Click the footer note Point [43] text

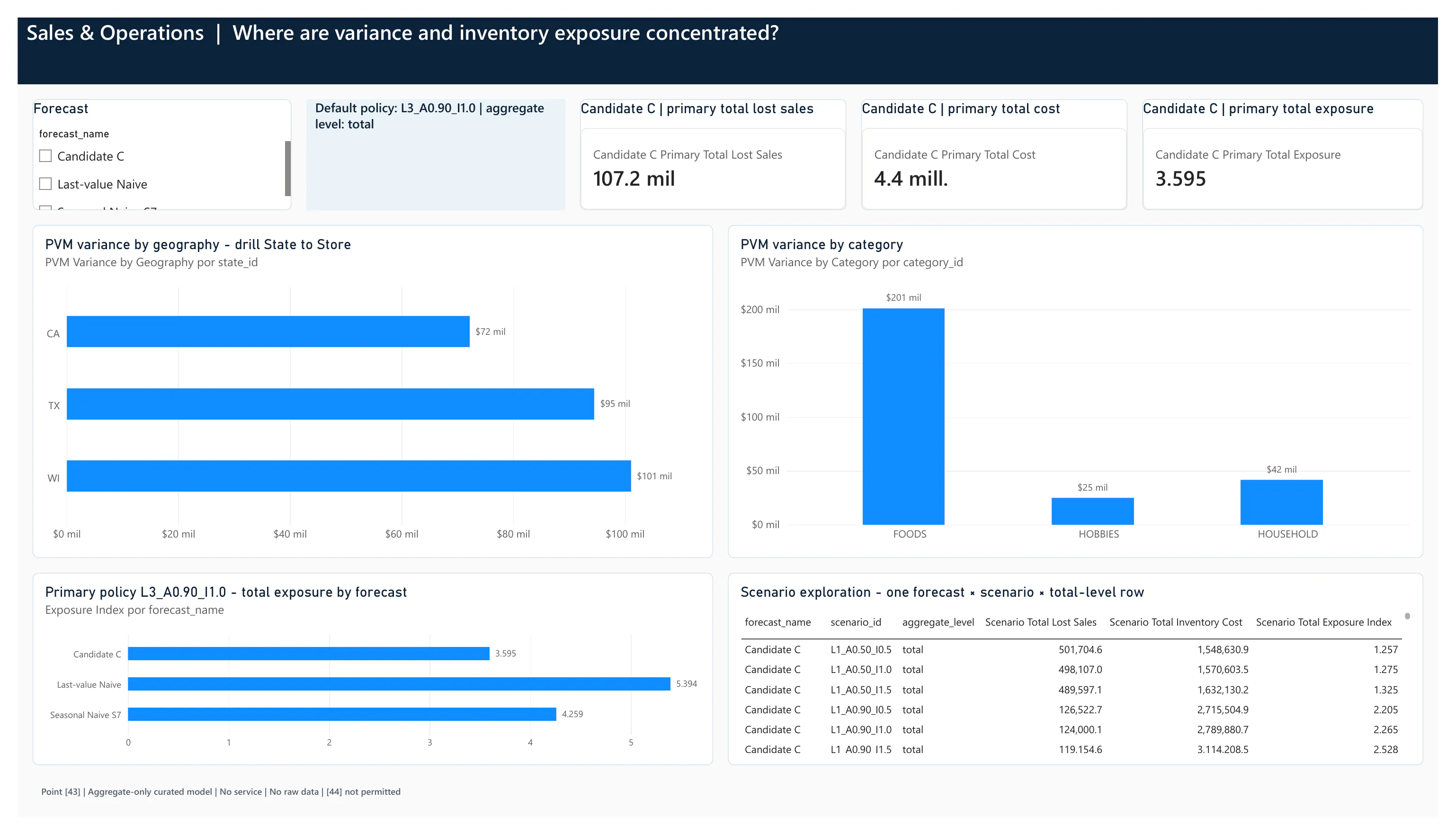(221, 791)
